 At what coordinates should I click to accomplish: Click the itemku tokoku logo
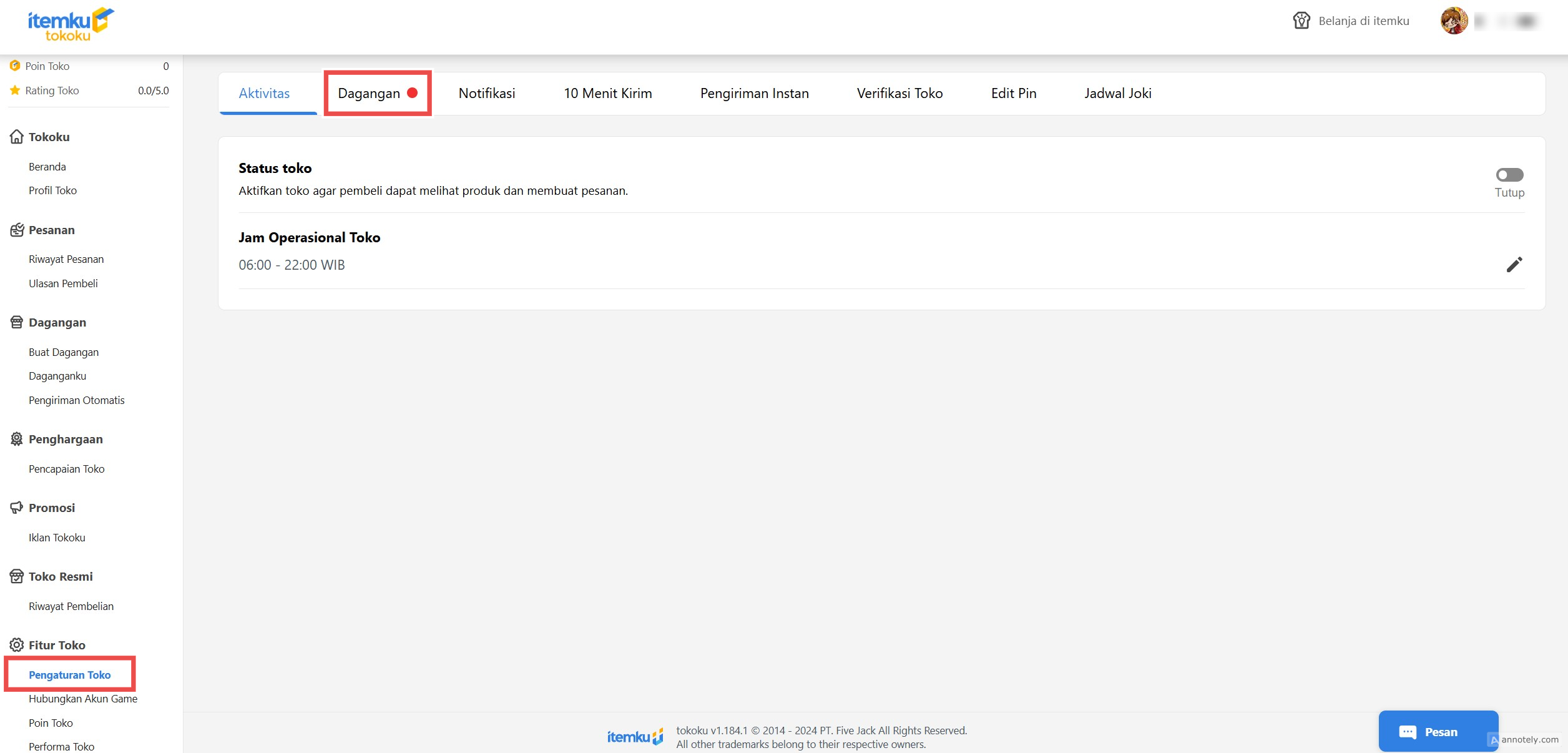coord(71,25)
